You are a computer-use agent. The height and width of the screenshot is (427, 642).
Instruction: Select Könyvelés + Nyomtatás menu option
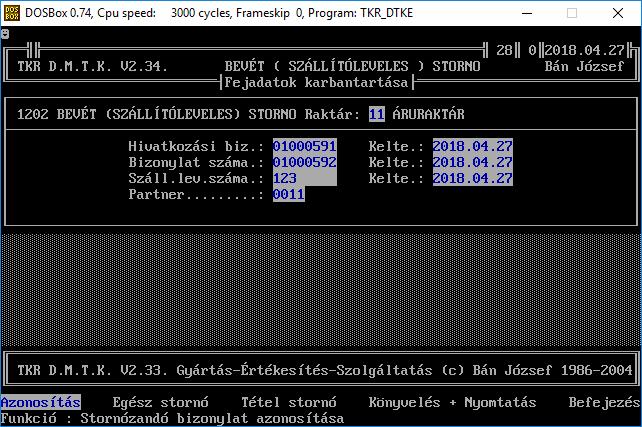tap(452, 402)
